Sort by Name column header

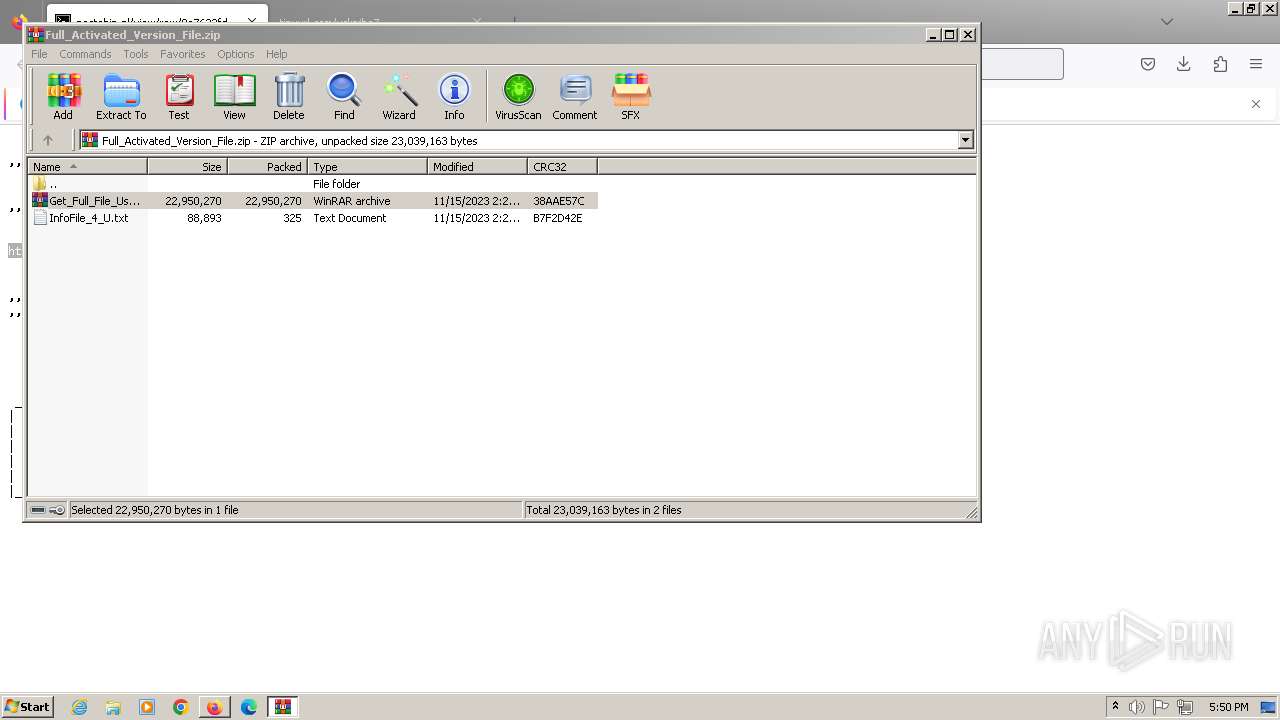pyautogui.click(x=88, y=167)
